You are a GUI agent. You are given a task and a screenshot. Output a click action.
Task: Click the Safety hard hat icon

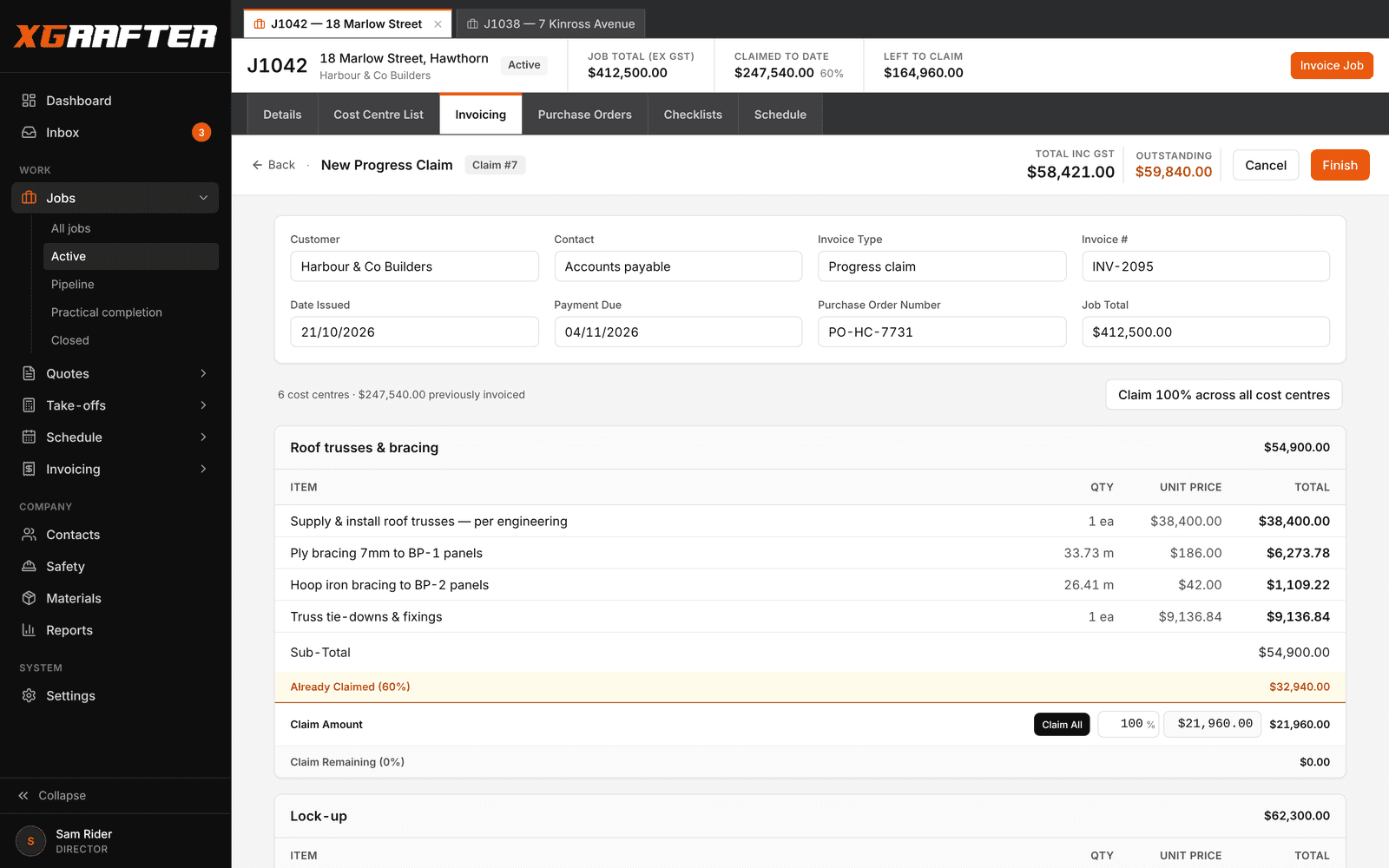point(29,567)
